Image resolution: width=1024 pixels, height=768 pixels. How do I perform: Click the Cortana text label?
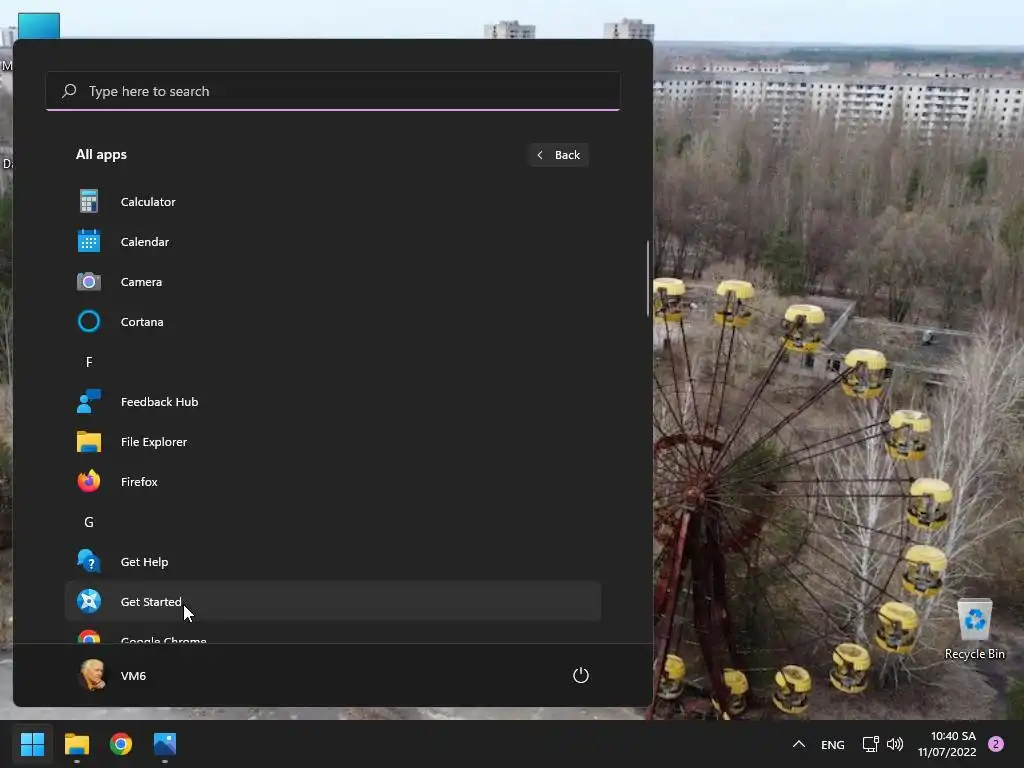[142, 322]
